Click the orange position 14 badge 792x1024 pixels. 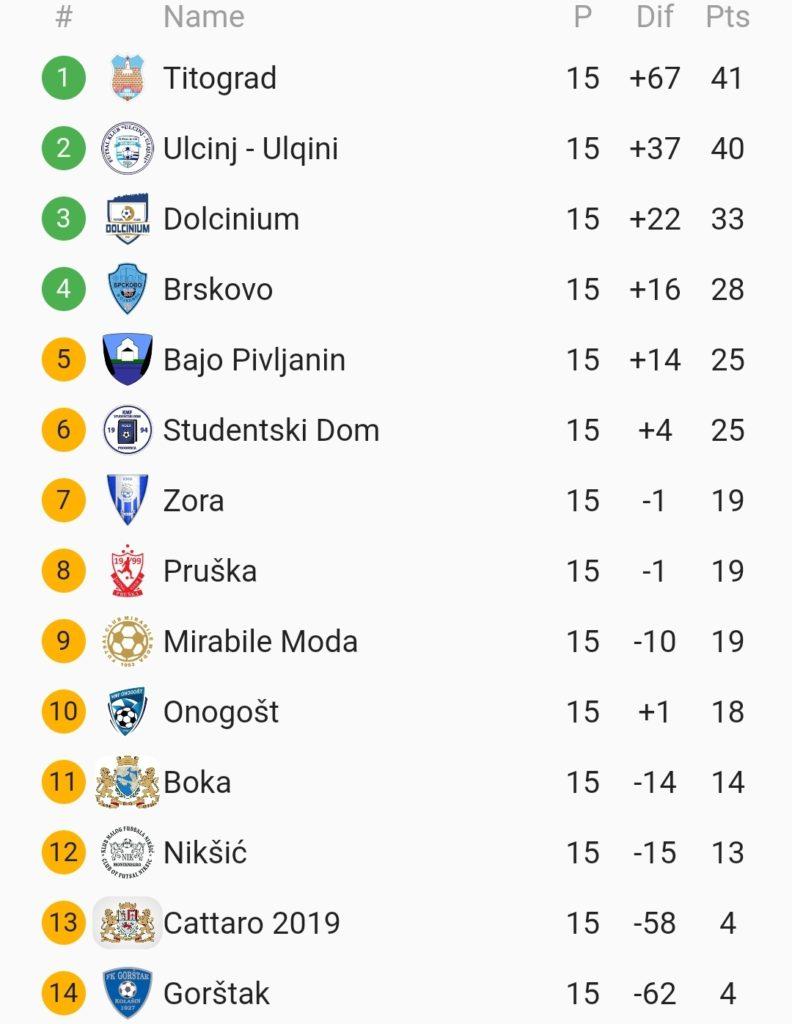[x=64, y=993]
